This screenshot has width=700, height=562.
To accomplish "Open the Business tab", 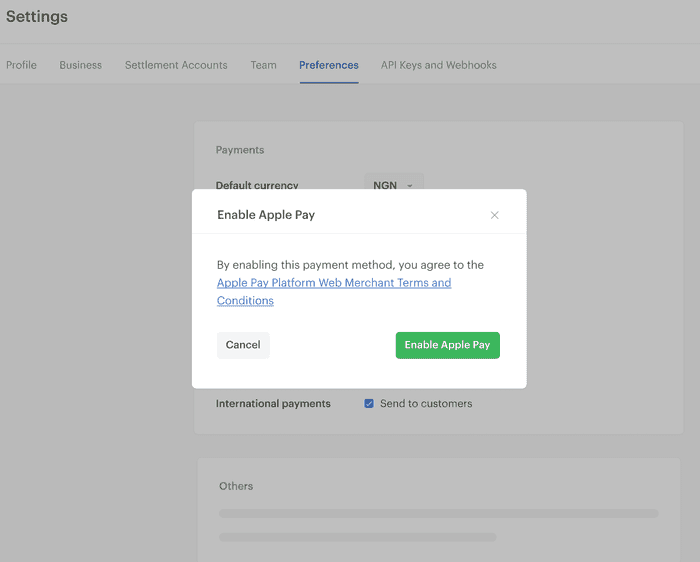I will (x=80, y=65).
